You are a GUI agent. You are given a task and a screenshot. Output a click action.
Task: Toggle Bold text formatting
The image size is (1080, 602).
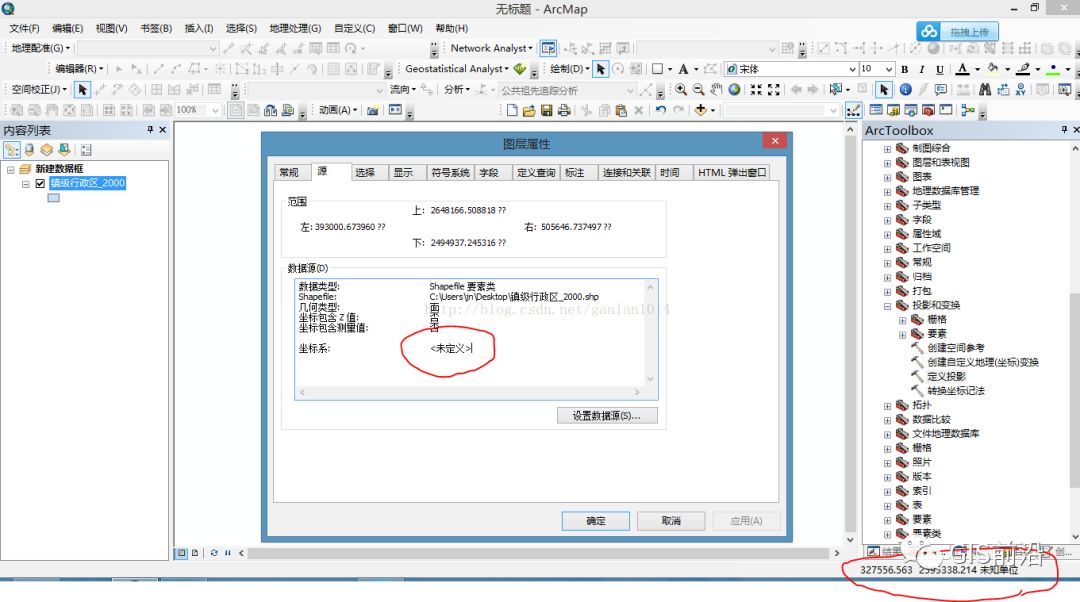[x=904, y=69]
